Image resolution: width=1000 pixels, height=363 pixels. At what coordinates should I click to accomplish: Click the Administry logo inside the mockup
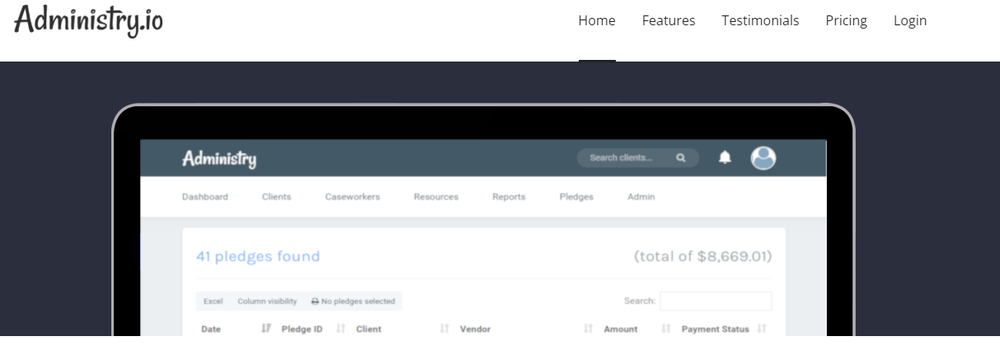pos(219,158)
